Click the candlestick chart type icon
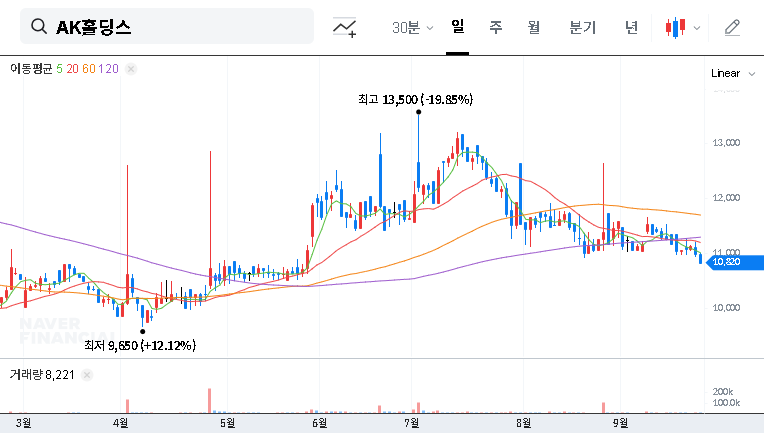Screen dimensions: 764x433 click(x=675, y=28)
